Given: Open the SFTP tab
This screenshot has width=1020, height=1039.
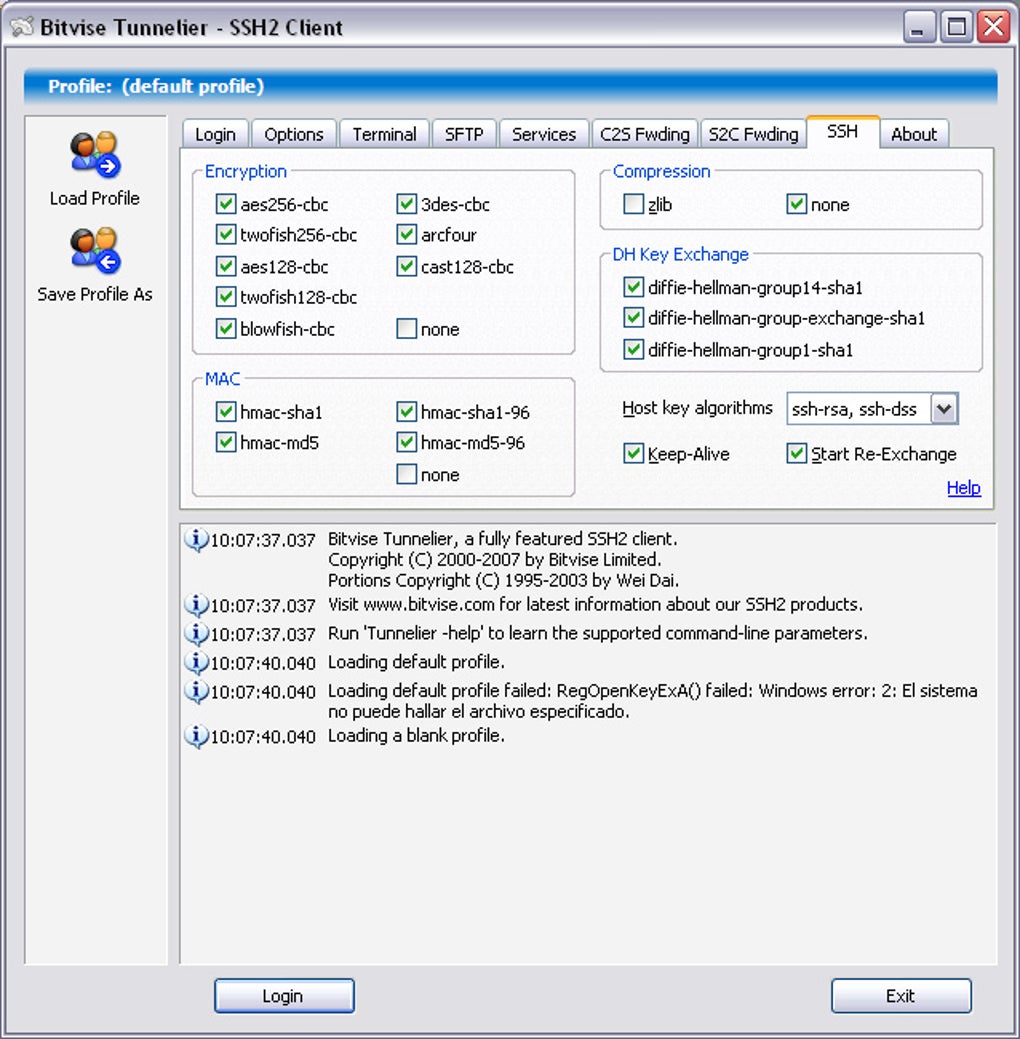Looking at the screenshot, I should [x=464, y=134].
